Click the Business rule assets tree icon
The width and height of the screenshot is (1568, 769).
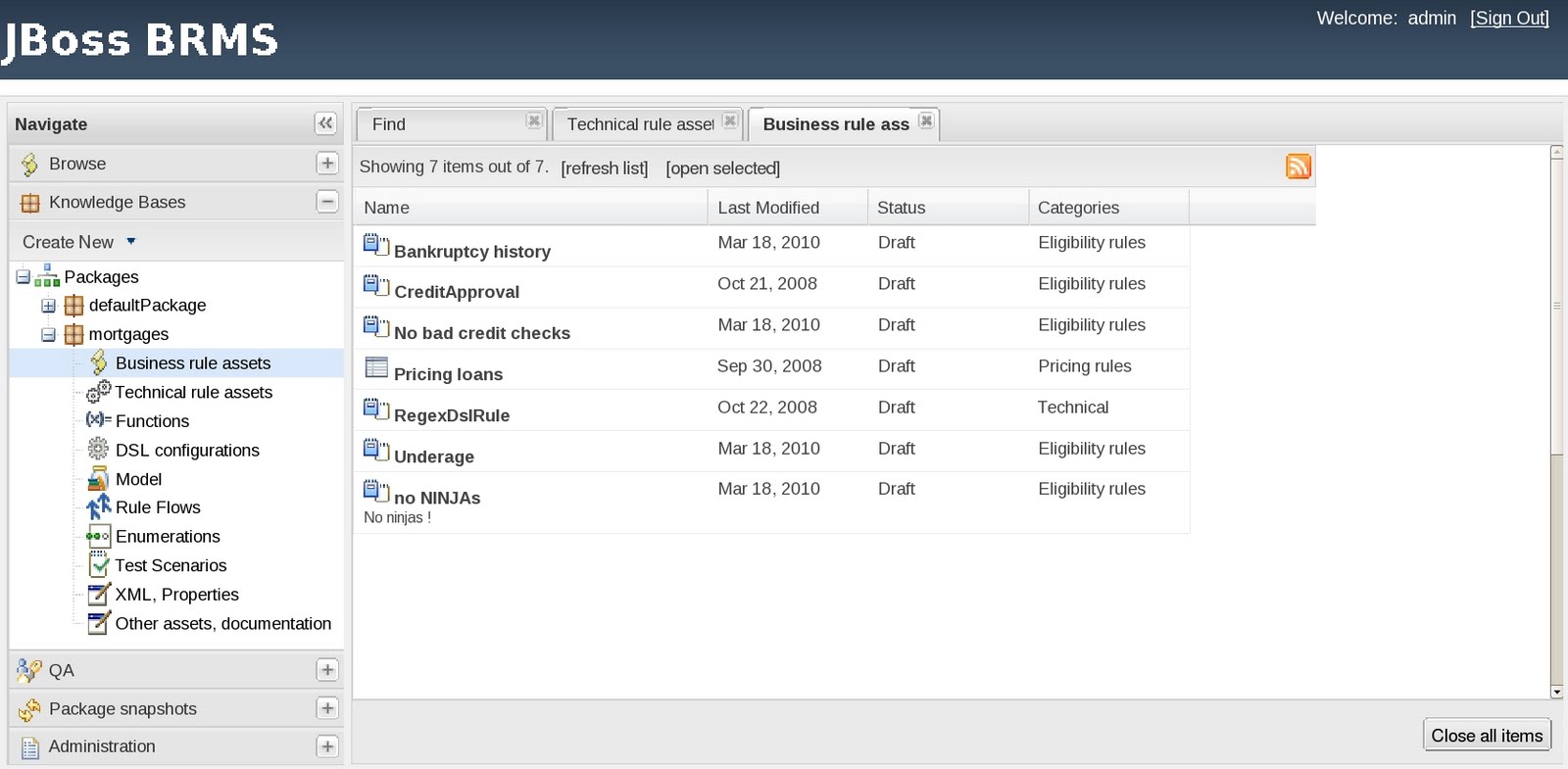[99, 362]
